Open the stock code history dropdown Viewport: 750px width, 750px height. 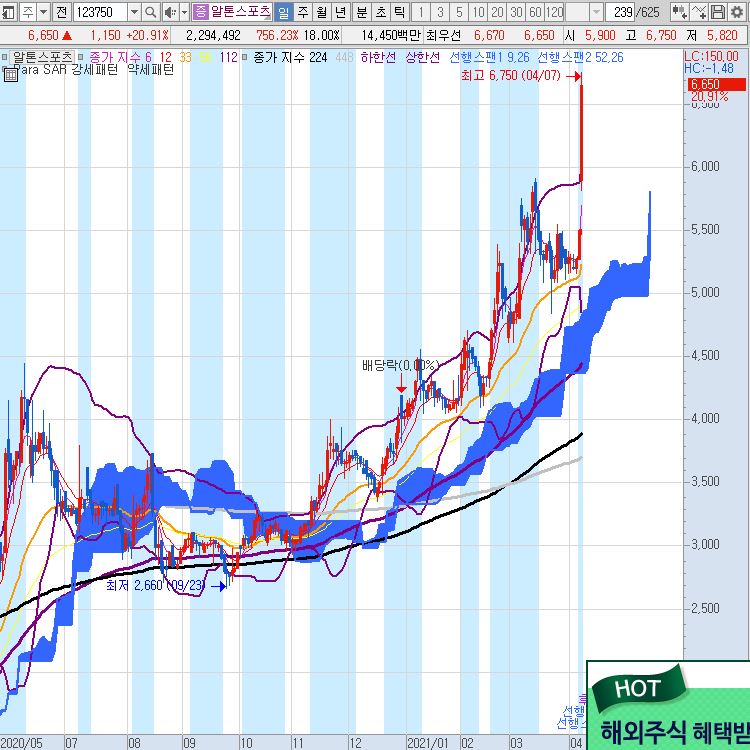(x=134, y=12)
